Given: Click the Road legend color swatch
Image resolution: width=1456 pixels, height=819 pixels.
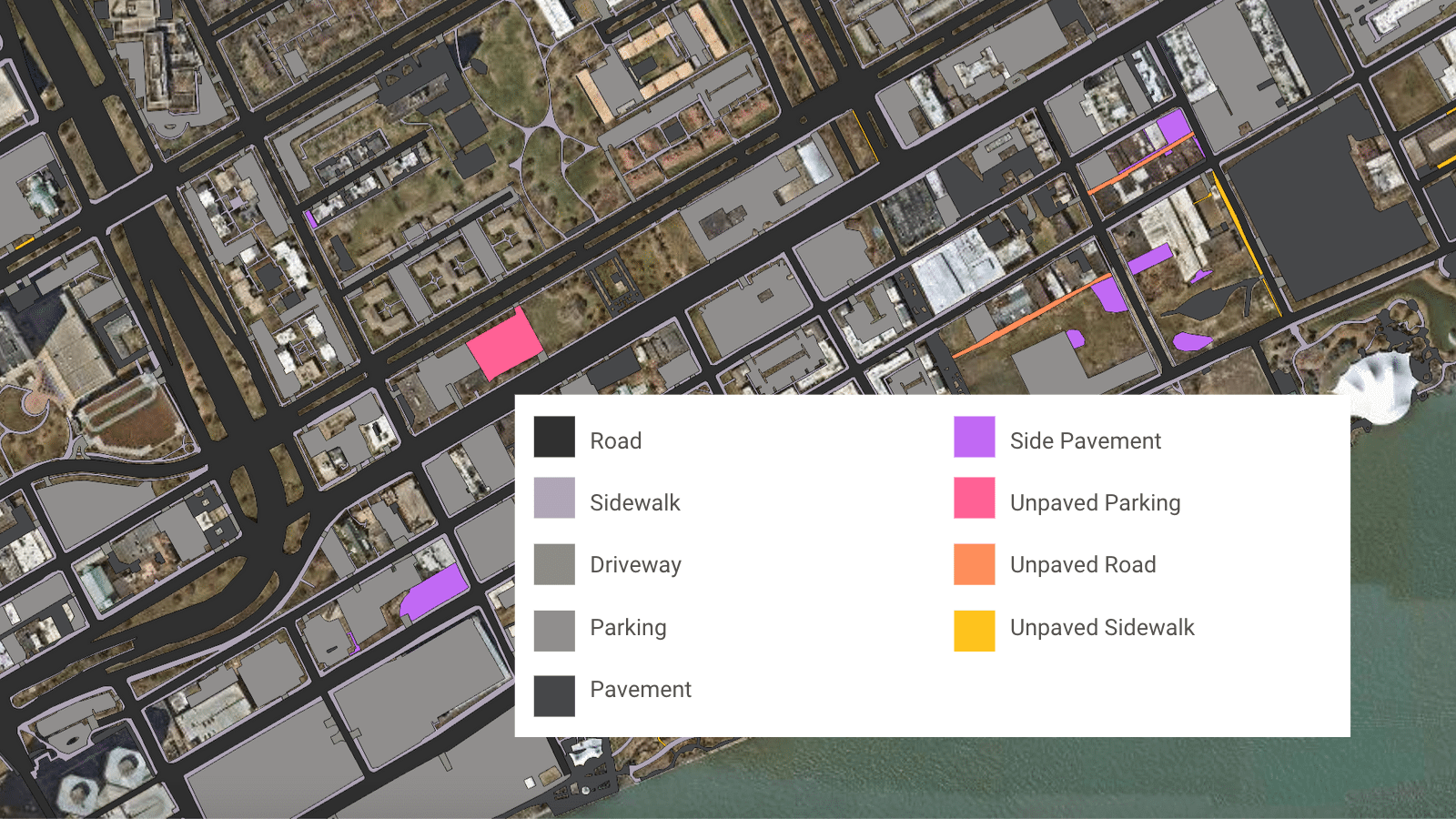Looking at the screenshot, I should (x=554, y=437).
